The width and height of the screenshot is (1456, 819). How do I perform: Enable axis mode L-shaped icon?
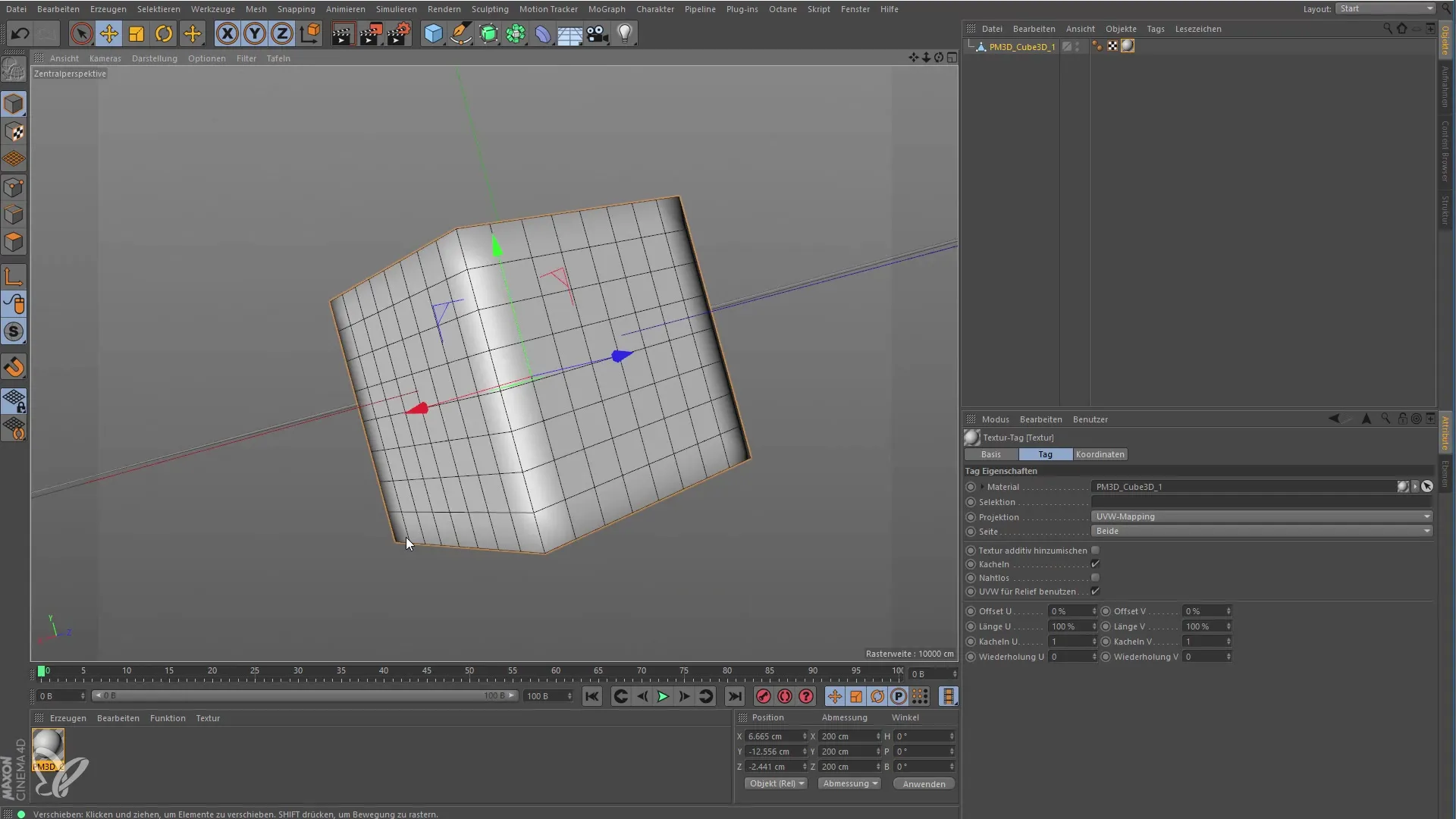coord(14,277)
